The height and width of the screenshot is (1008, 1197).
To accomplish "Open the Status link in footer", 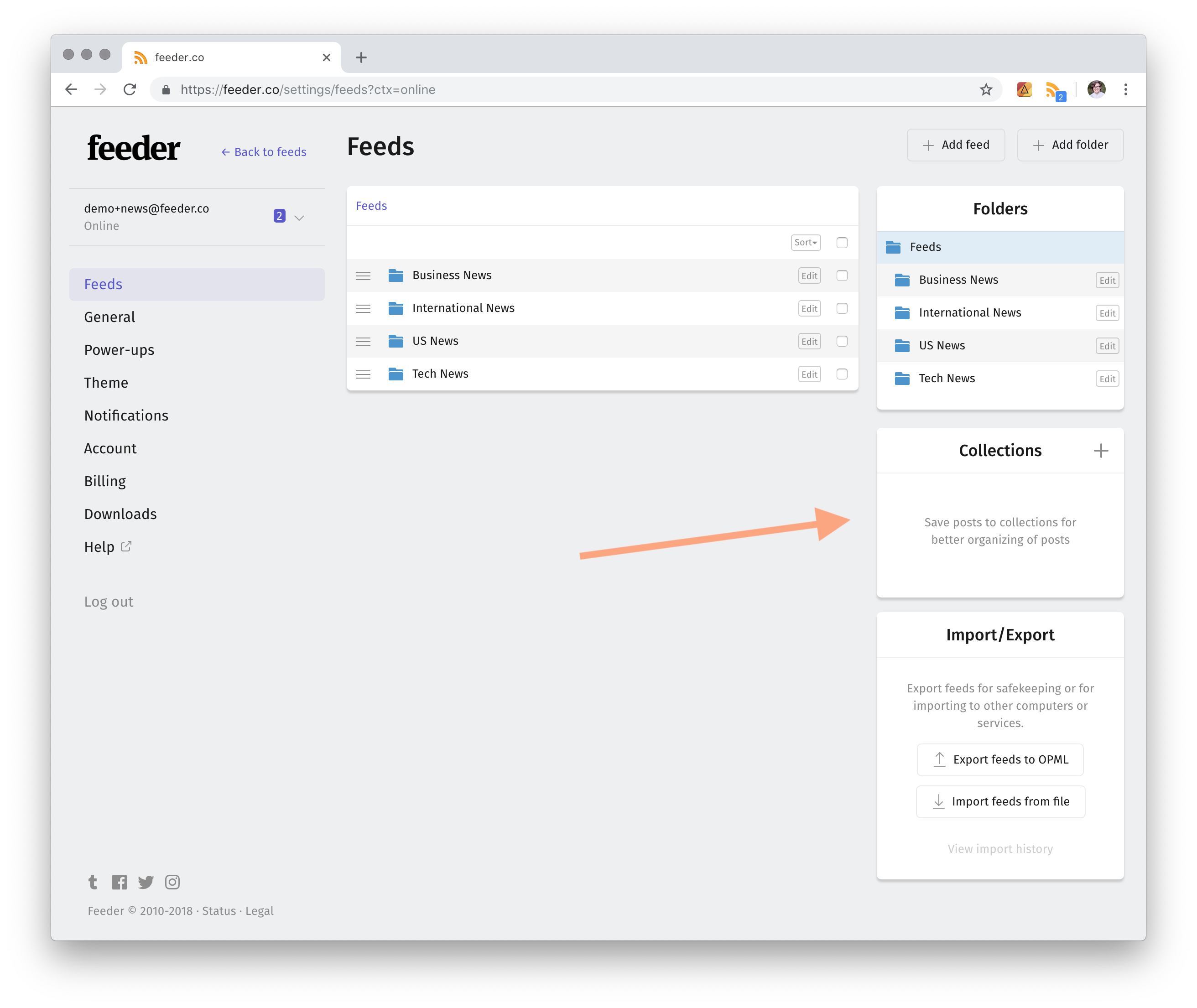I will coord(218,911).
